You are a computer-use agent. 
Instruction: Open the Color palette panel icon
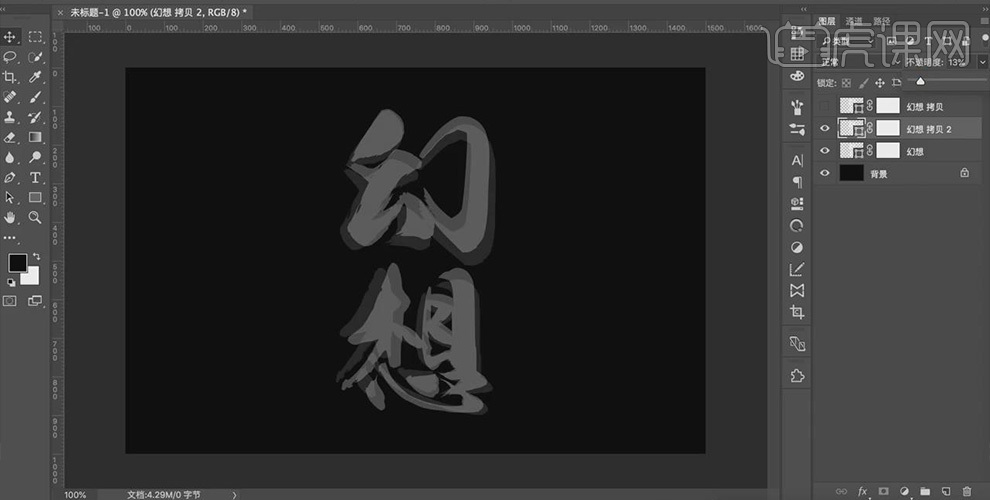(x=797, y=76)
